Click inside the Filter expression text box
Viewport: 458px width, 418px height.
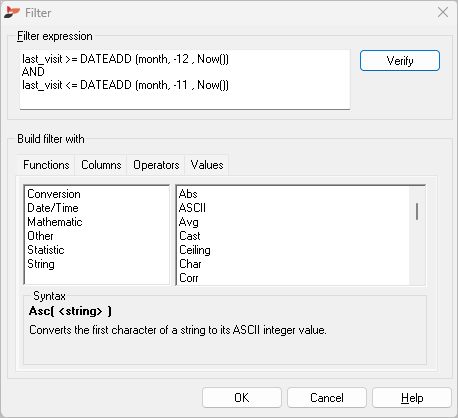(185, 79)
